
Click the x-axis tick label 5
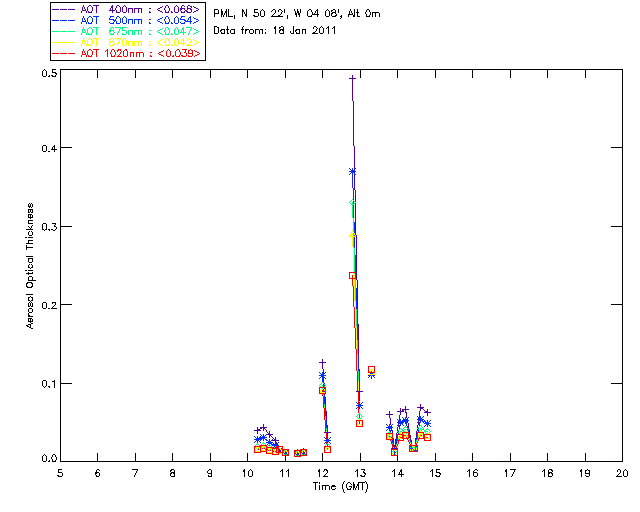coord(60,474)
